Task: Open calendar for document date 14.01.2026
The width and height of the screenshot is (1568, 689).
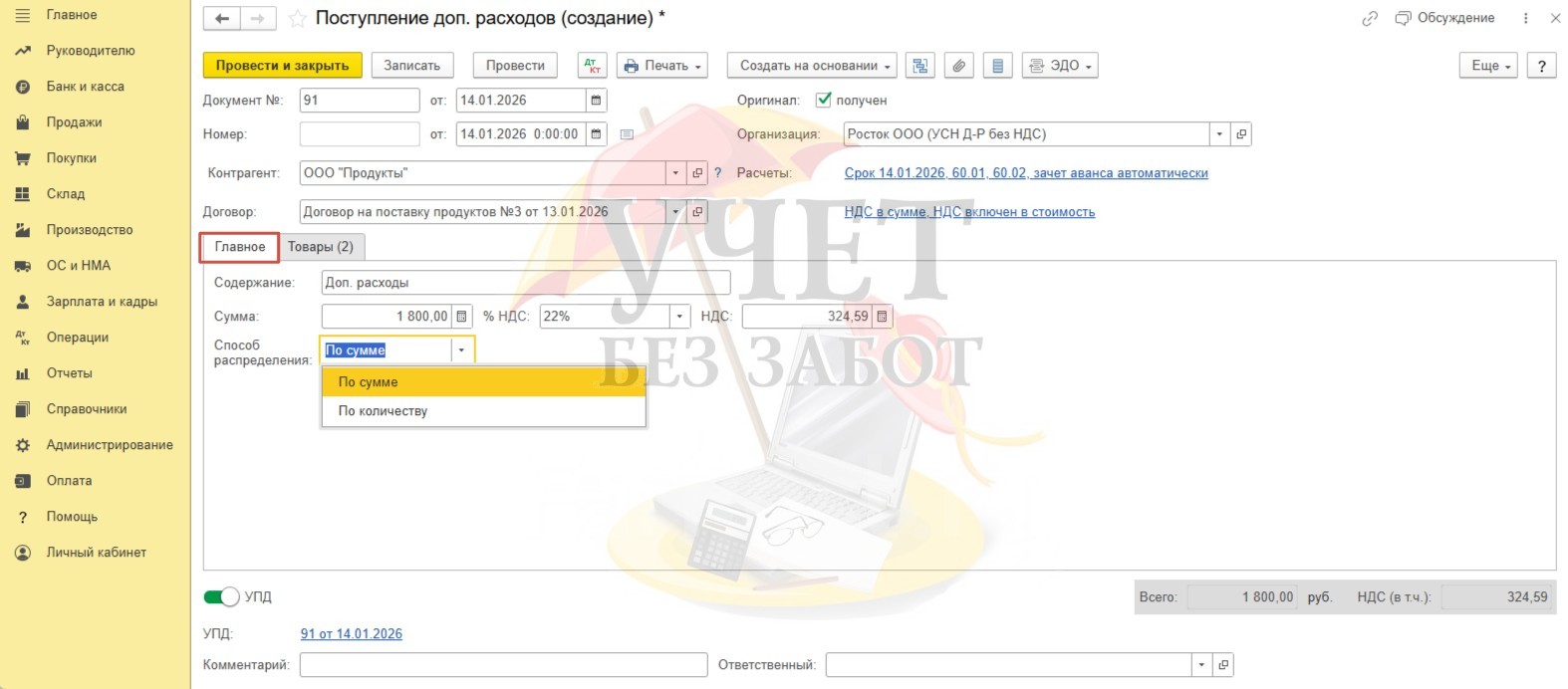Action: coord(596,101)
